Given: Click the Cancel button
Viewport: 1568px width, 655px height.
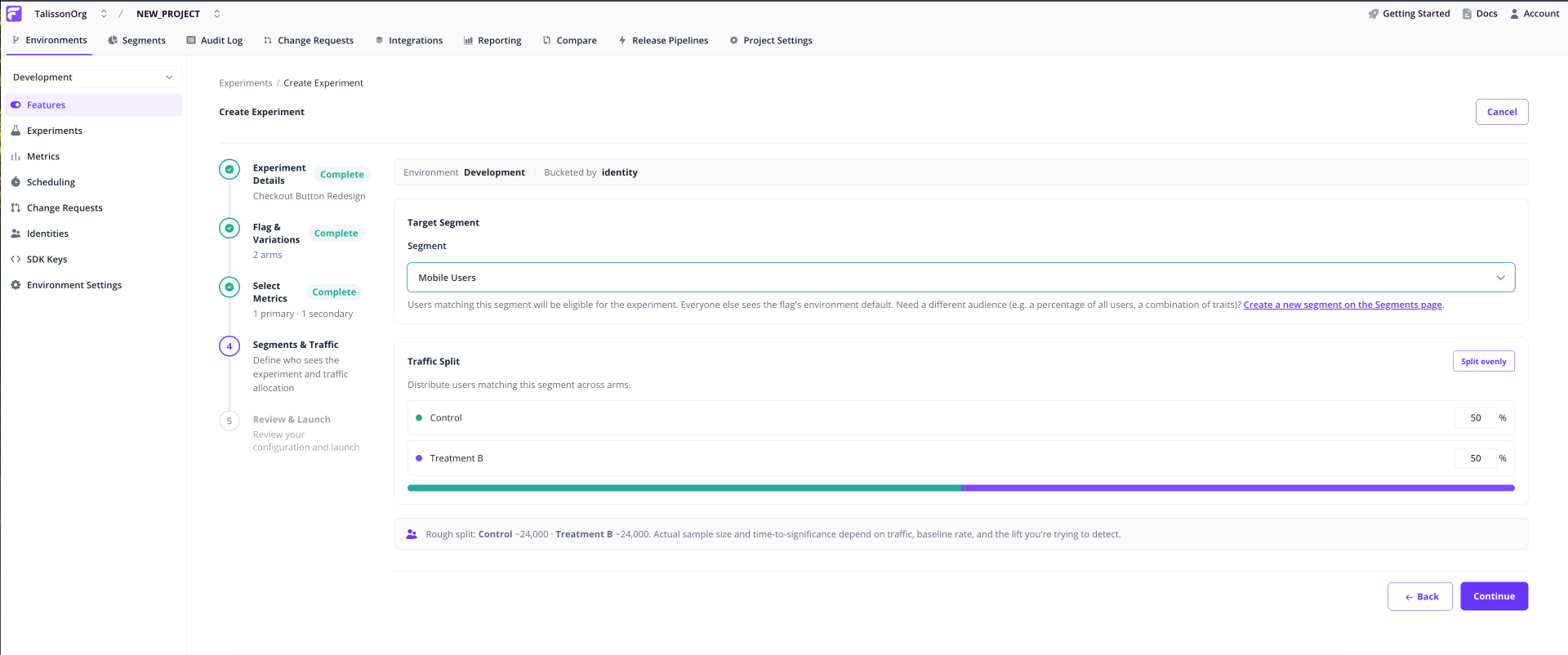Looking at the screenshot, I should (x=1502, y=112).
